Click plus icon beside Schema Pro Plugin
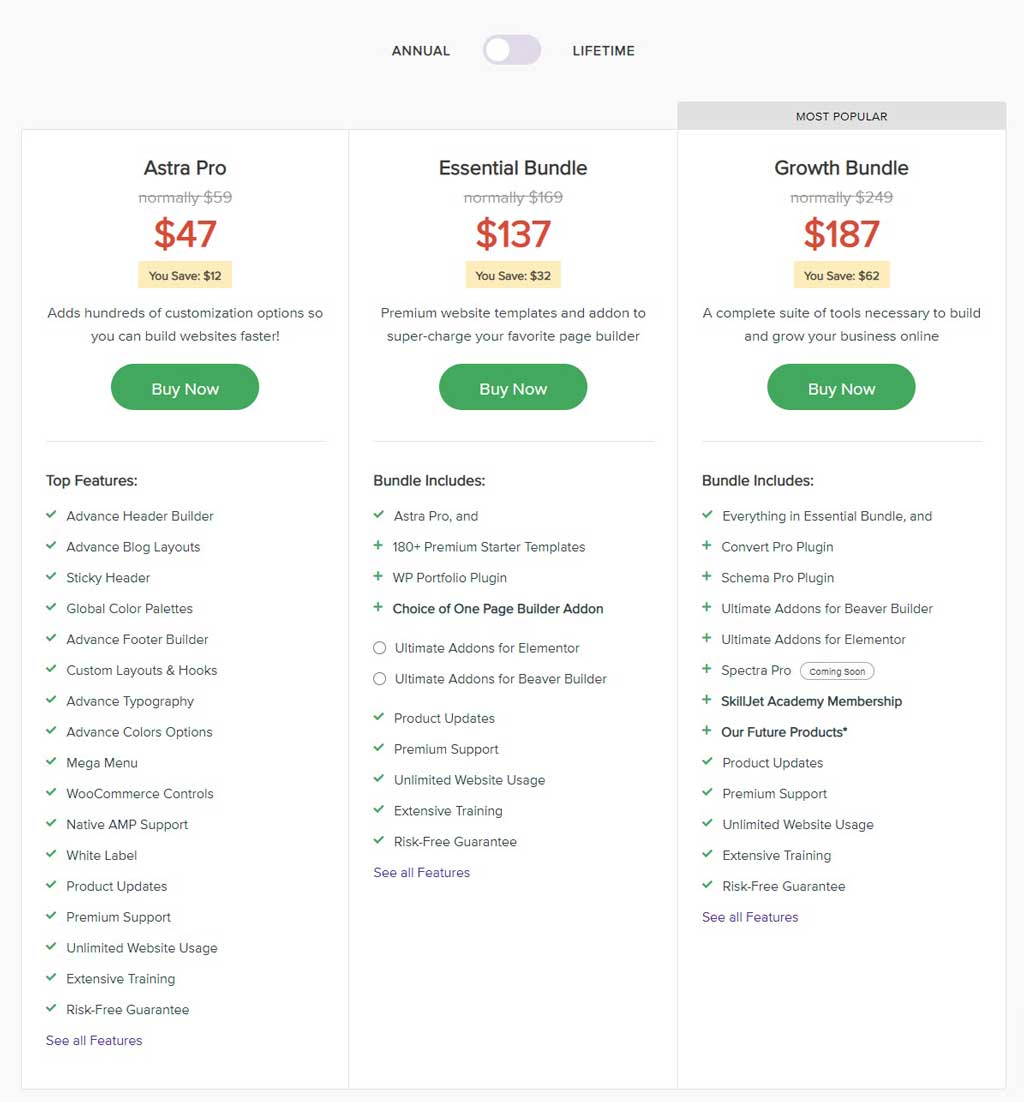Screen dimensions: 1024x1102 [x=706, y=576]
